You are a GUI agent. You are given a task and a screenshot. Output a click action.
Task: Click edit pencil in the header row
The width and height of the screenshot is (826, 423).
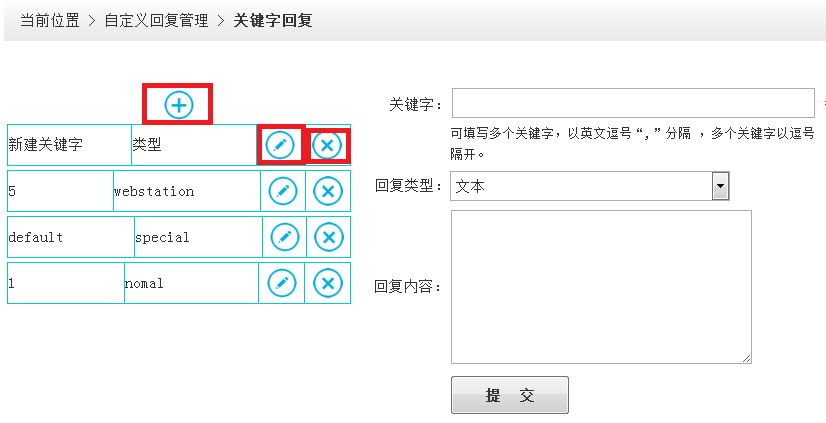(280, 146)
